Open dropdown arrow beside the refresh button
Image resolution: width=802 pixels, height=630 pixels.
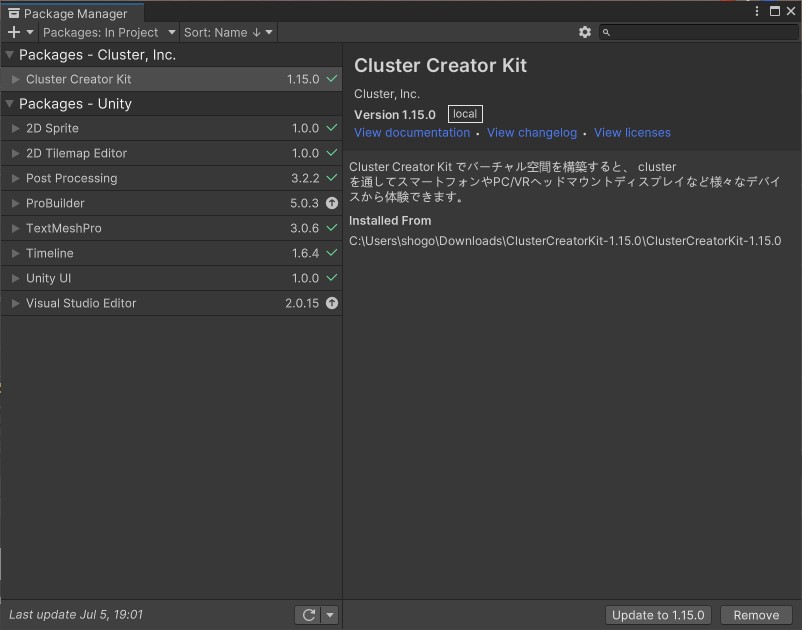coord(330,615)
